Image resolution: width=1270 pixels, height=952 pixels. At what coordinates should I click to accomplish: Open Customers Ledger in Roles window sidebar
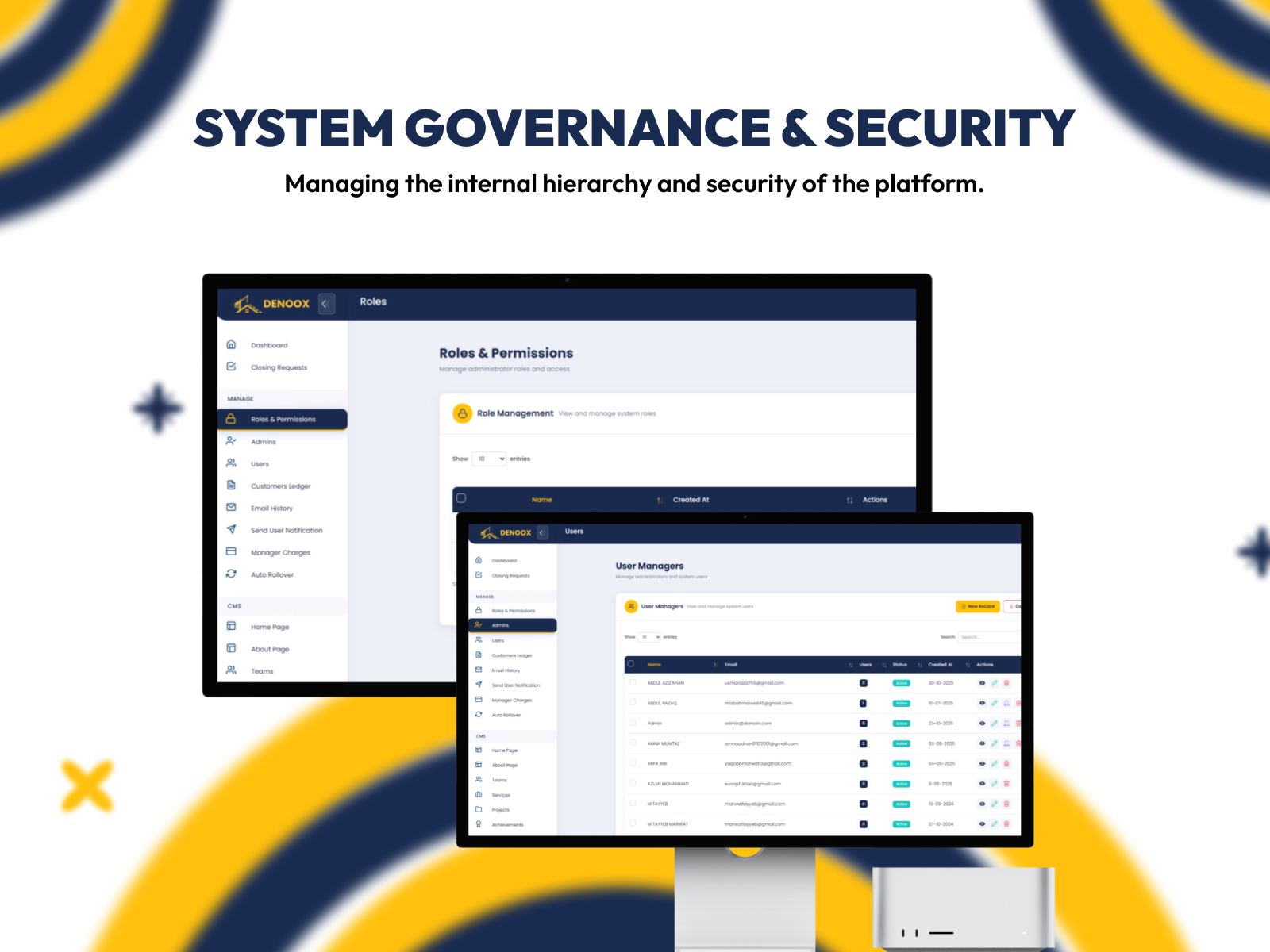click(281, 486)
